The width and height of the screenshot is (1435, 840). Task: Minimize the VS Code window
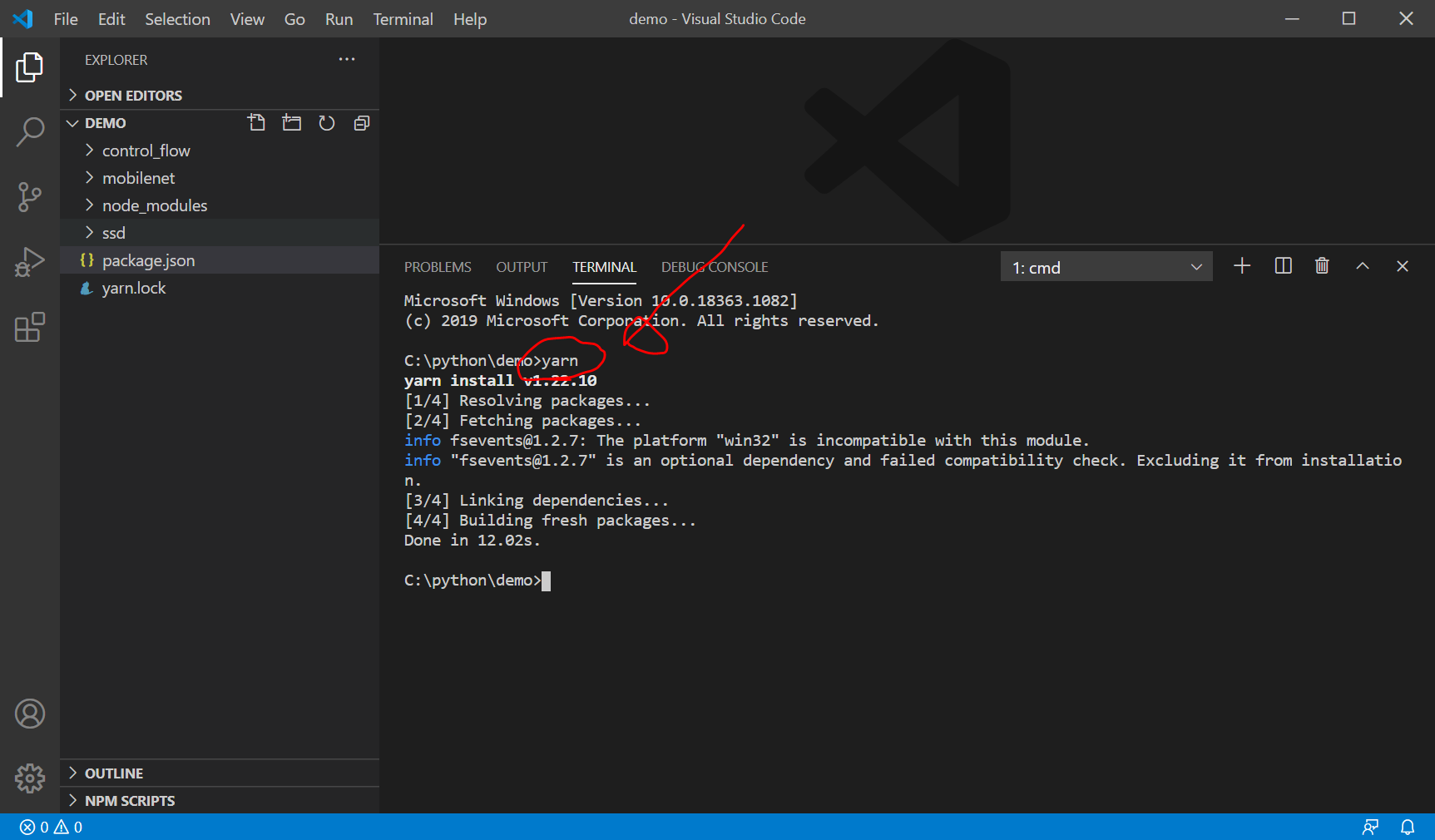click(x=1292, y=18)
